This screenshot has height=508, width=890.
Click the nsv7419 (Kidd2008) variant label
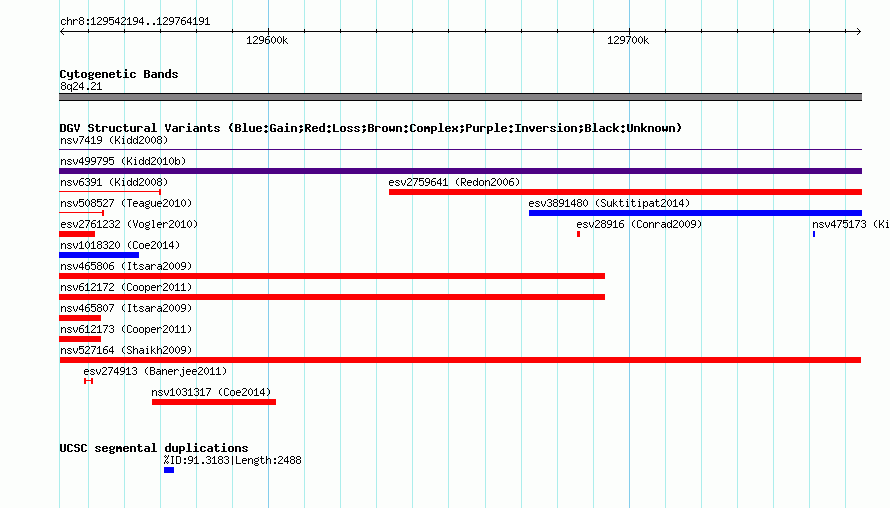(x=114, y=140)
